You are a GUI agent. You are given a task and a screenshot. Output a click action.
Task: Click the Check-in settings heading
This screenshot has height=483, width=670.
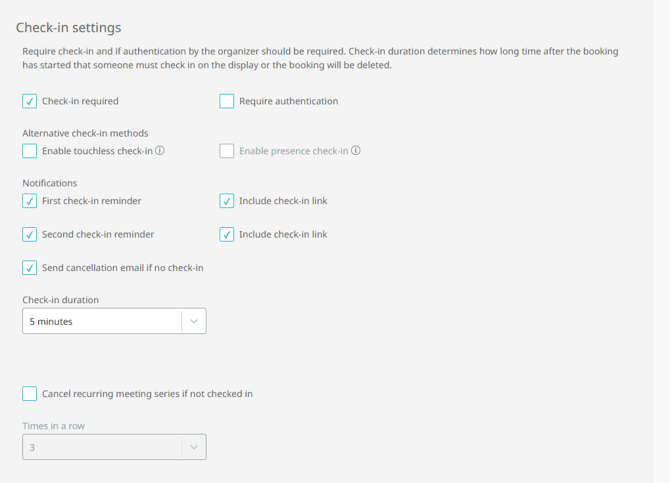tap(68, 28)
